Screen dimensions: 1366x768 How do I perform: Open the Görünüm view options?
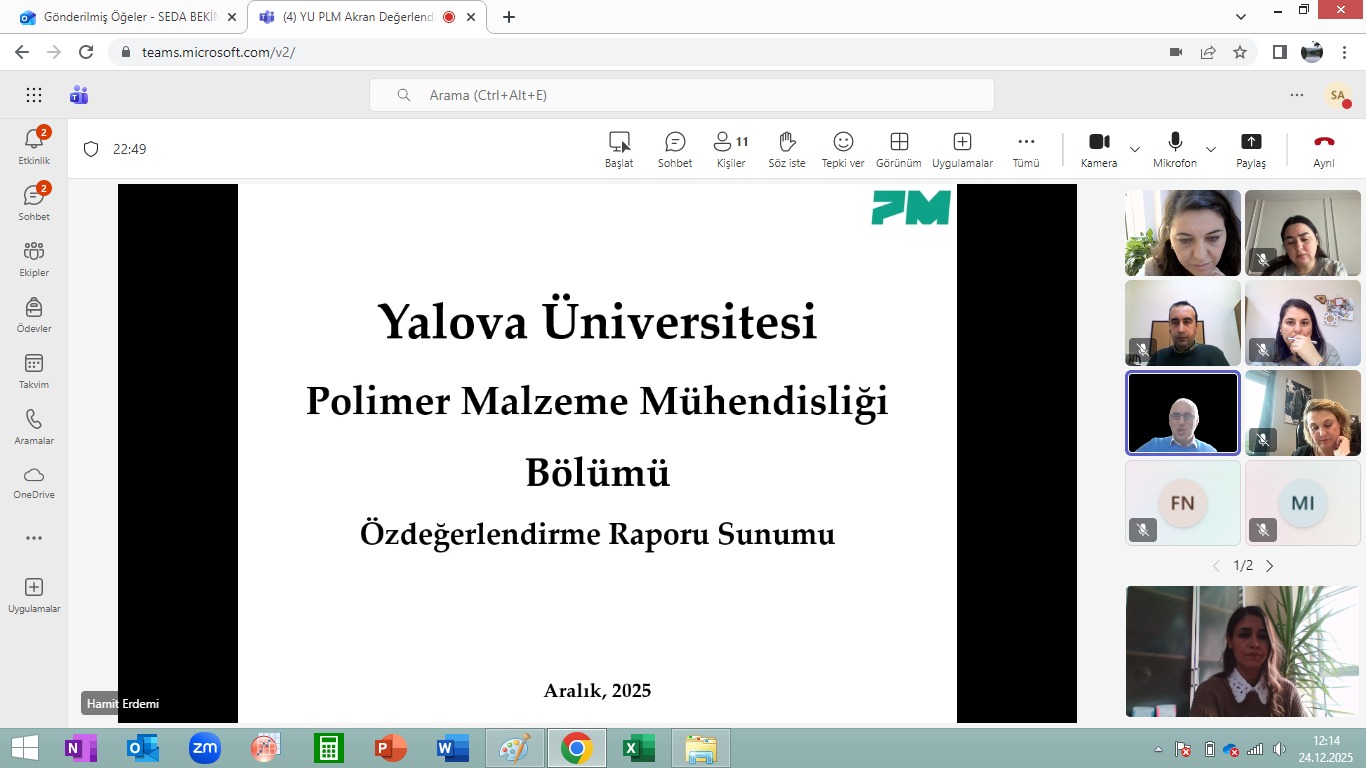click(898, 149)
